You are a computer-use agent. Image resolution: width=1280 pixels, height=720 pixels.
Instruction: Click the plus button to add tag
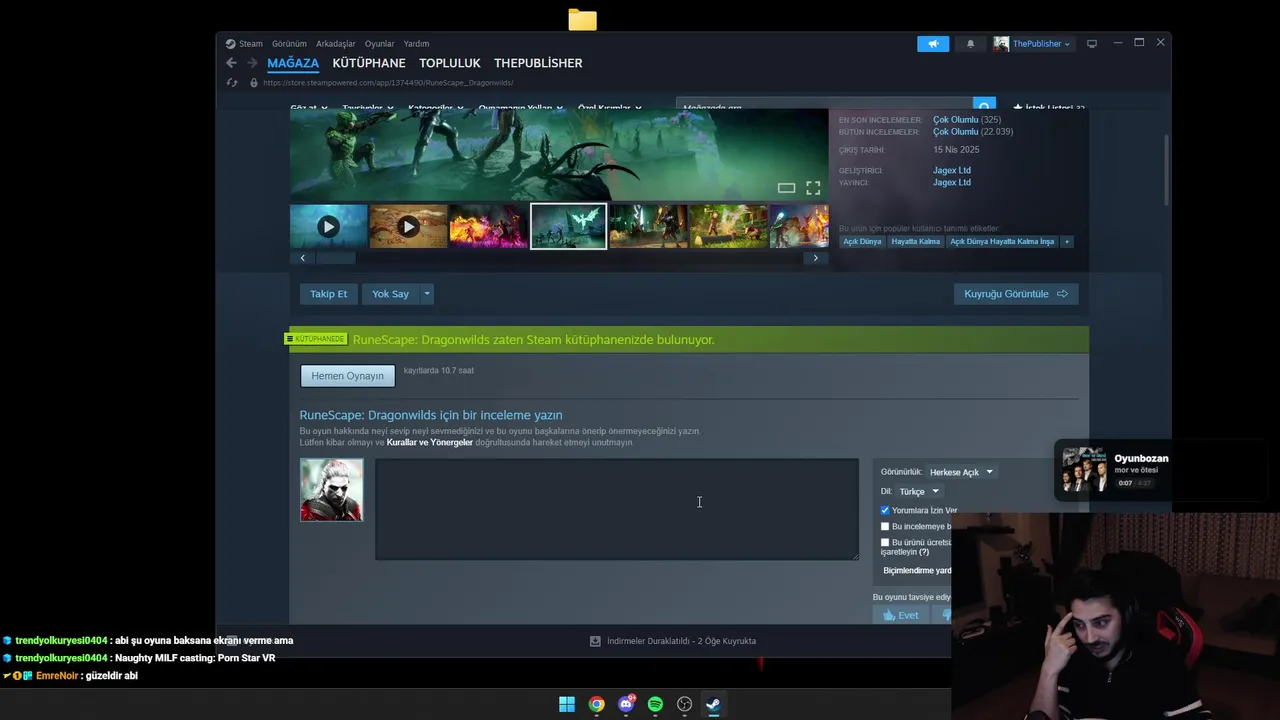[x=1067, y=241]
